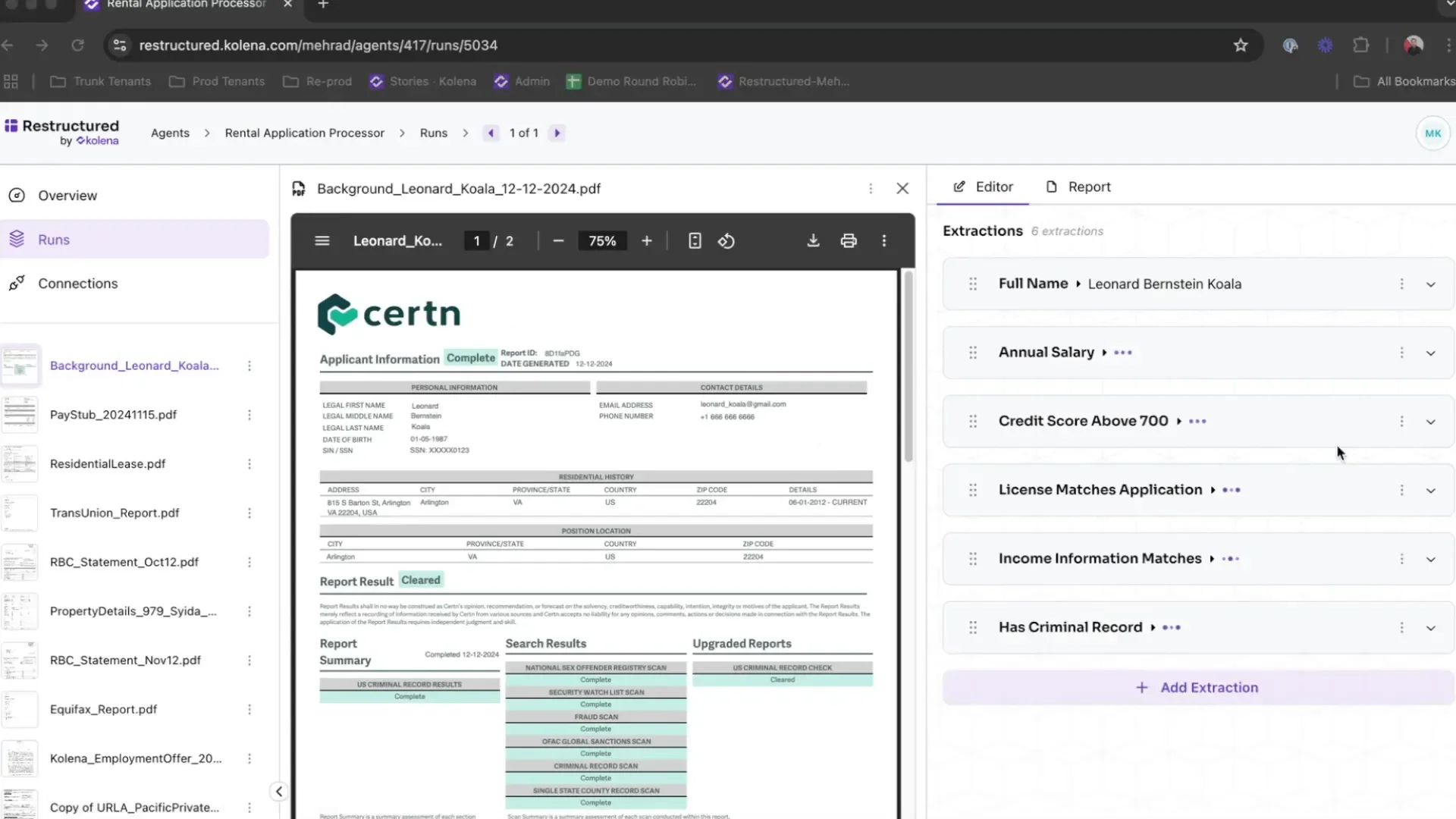This screenshot has height=819, width=1456.
Task: Print the current PDF
Action: pos(849,240)
